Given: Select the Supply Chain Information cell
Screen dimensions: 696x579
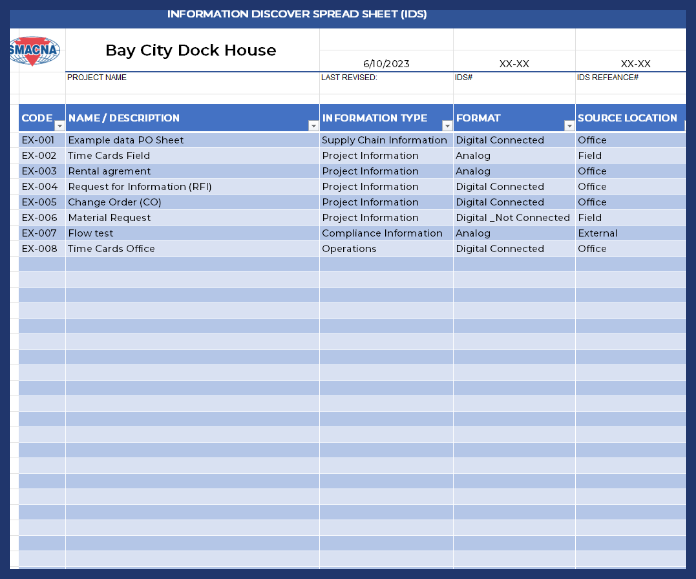Looking at the screenshot, I should 386,140.
